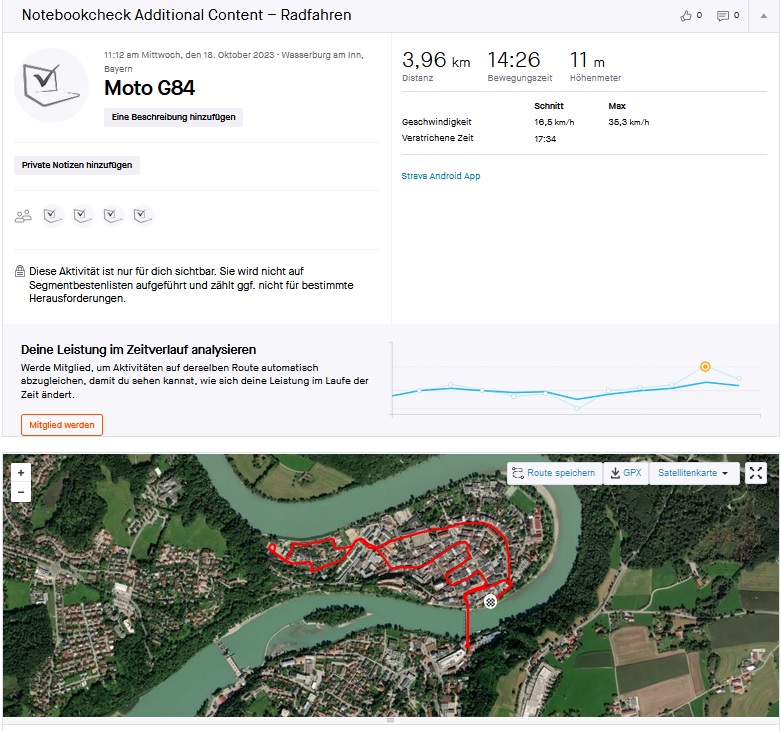Click the privacy lock icon
The height and width of the screenshot is (731, 781).
pyautogui.click(x=20, y=271)
